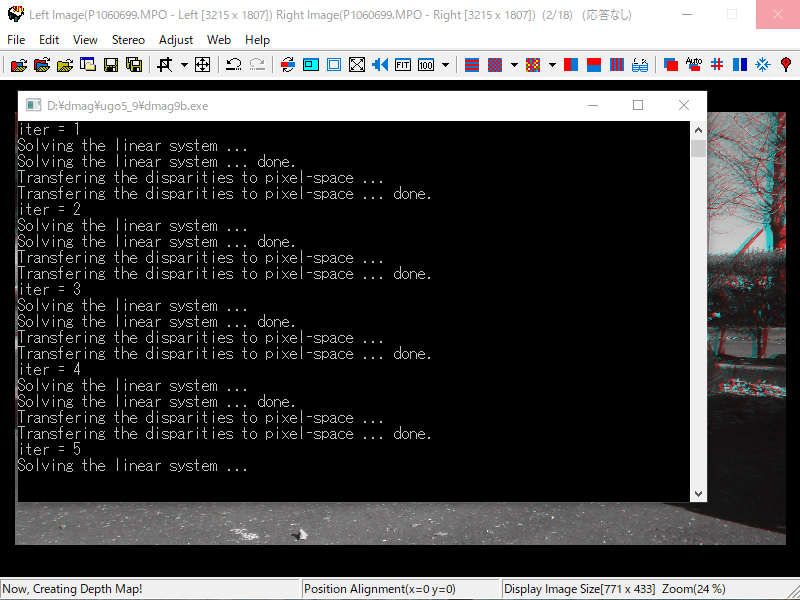Click the 'iter = 3' console line
The width and height of the screenshot is (800, 600).
(x=49, y=289)
